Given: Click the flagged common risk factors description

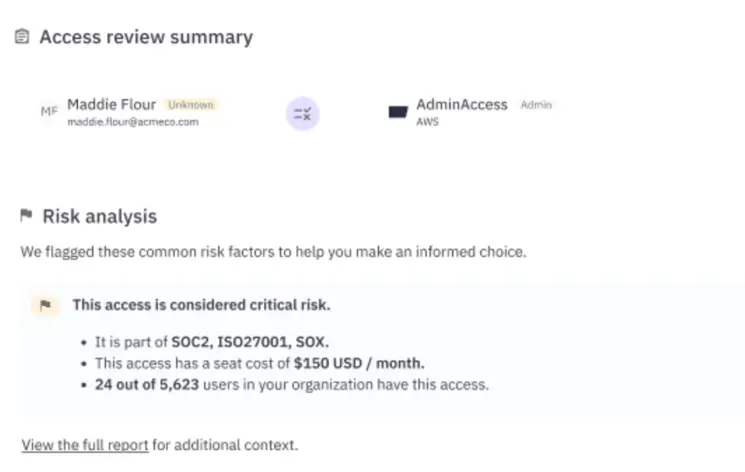Looking at the screenshot, I should click(273, 252).
